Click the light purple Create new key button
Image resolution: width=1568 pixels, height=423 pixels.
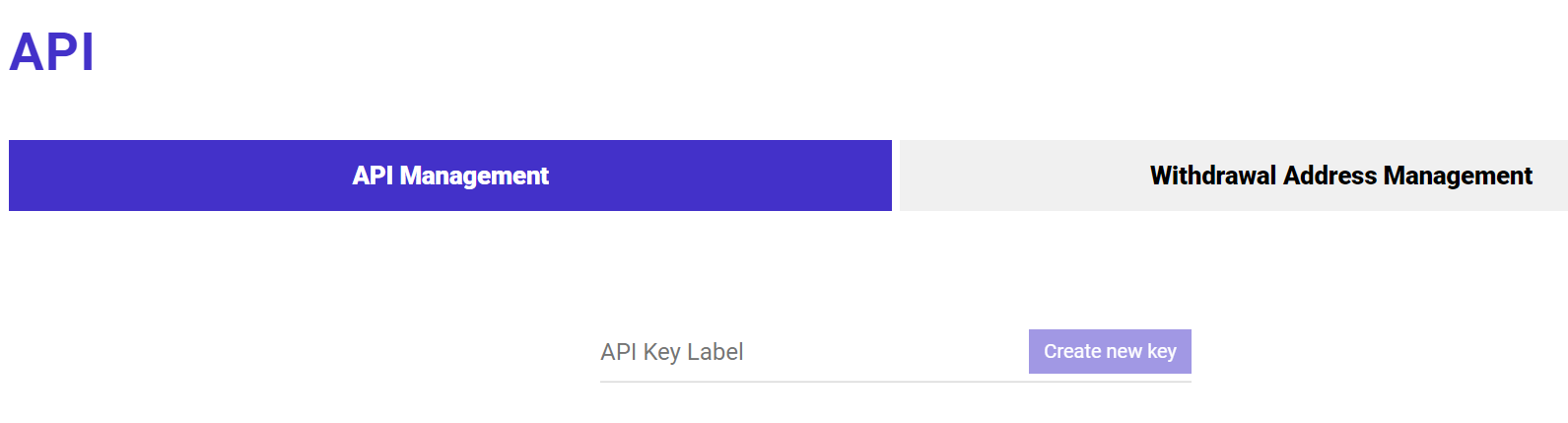tap(1110, 351)
